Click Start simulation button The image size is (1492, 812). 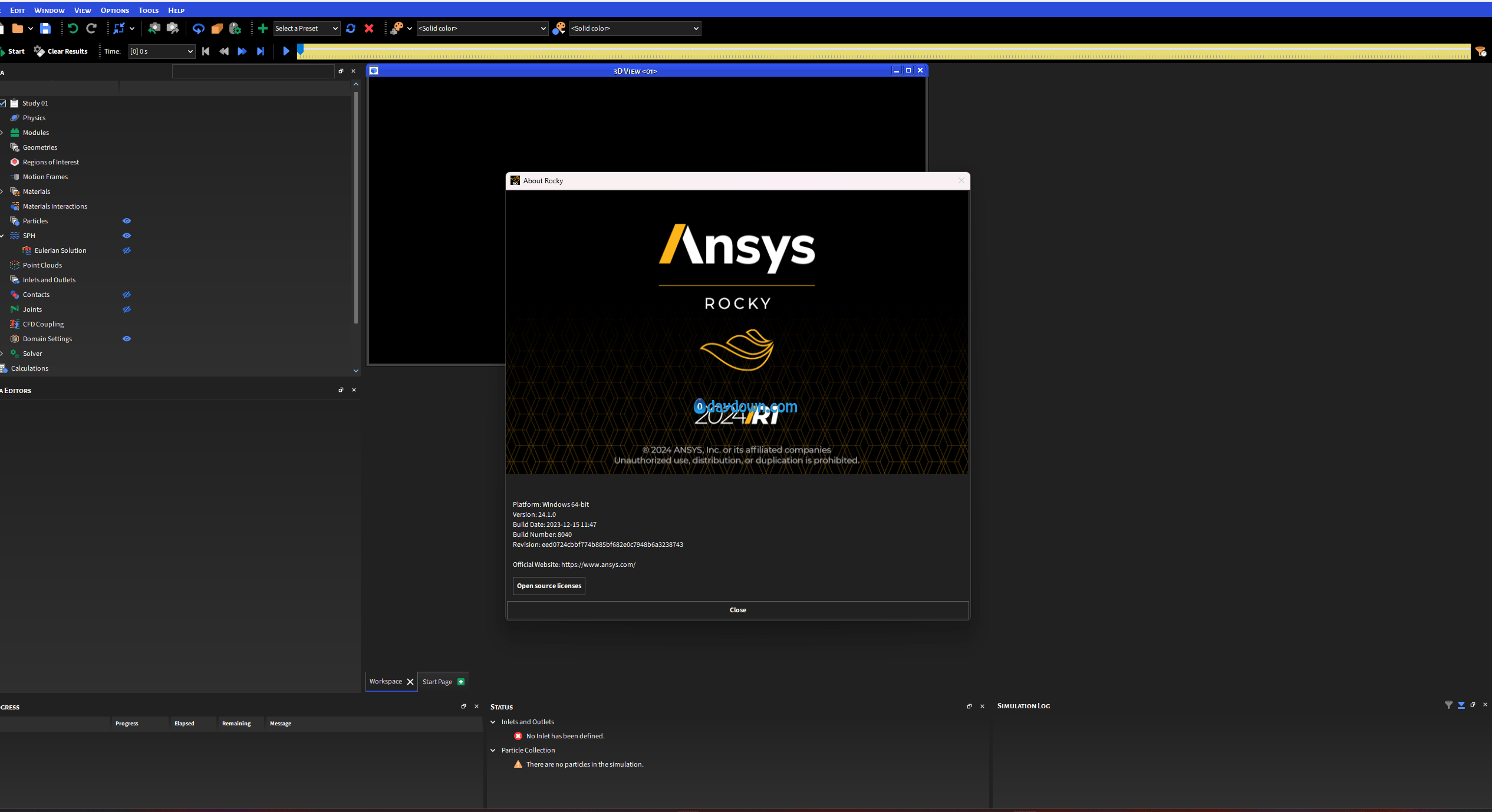tap(12, 51)
